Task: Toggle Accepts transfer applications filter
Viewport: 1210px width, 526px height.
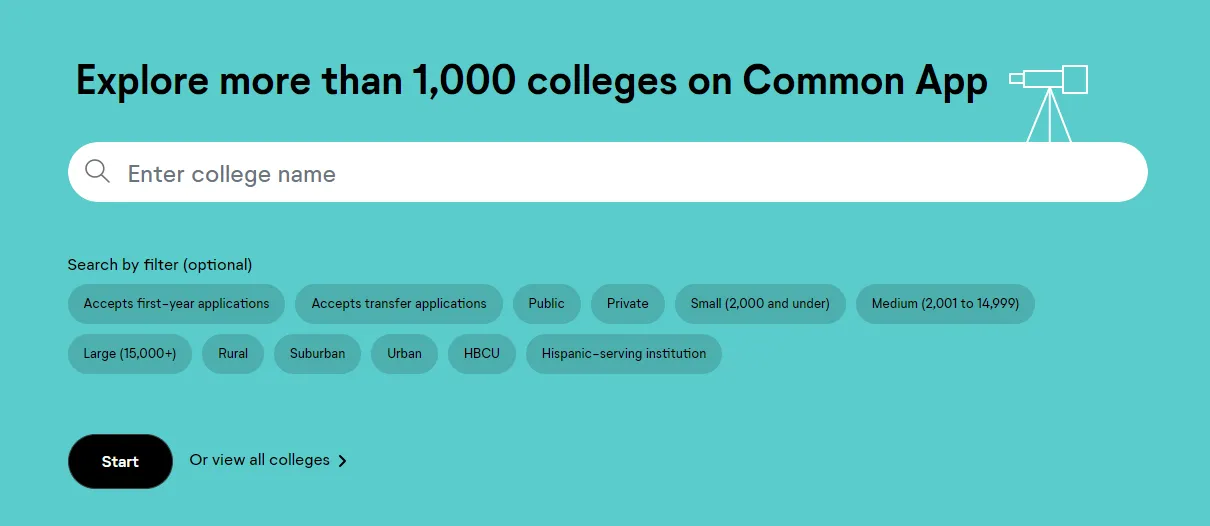Action: (399, 303)
